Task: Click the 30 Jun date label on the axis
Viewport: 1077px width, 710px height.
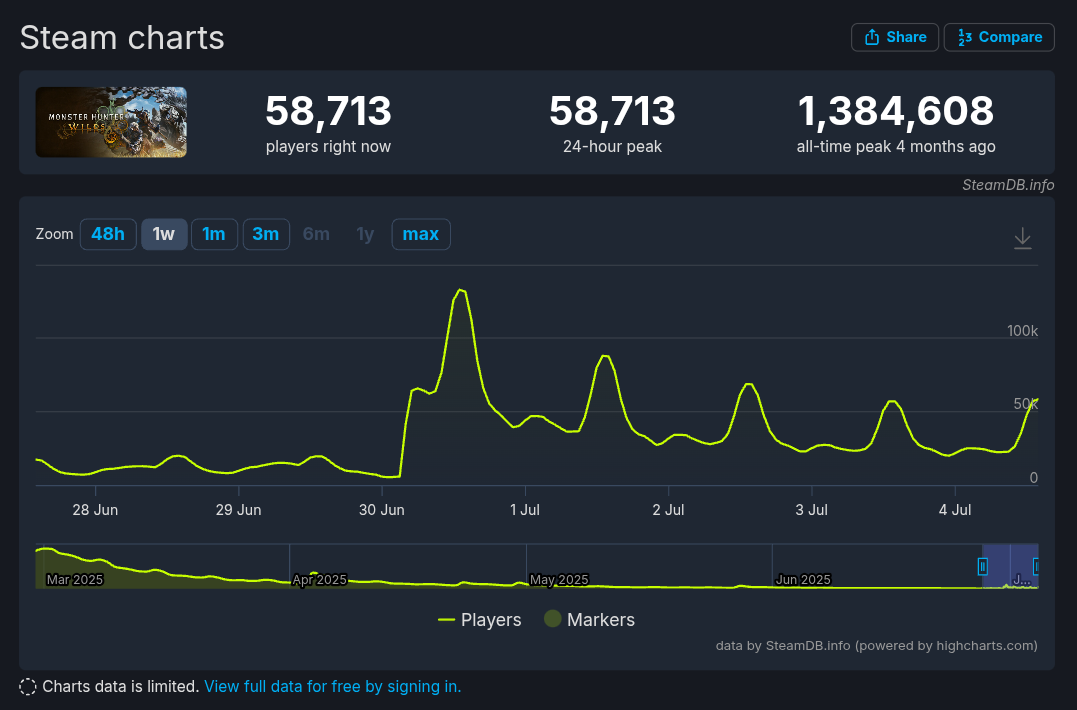Action: tap(382, 510)
